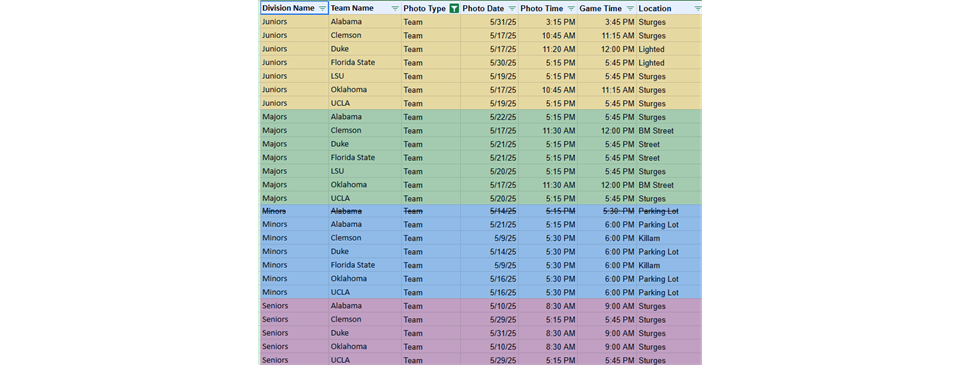This screenshot has width=960, height=365.
Task: Open the Team Name filter dropdown
Action: pyautogui.click(x=395, y=9)
